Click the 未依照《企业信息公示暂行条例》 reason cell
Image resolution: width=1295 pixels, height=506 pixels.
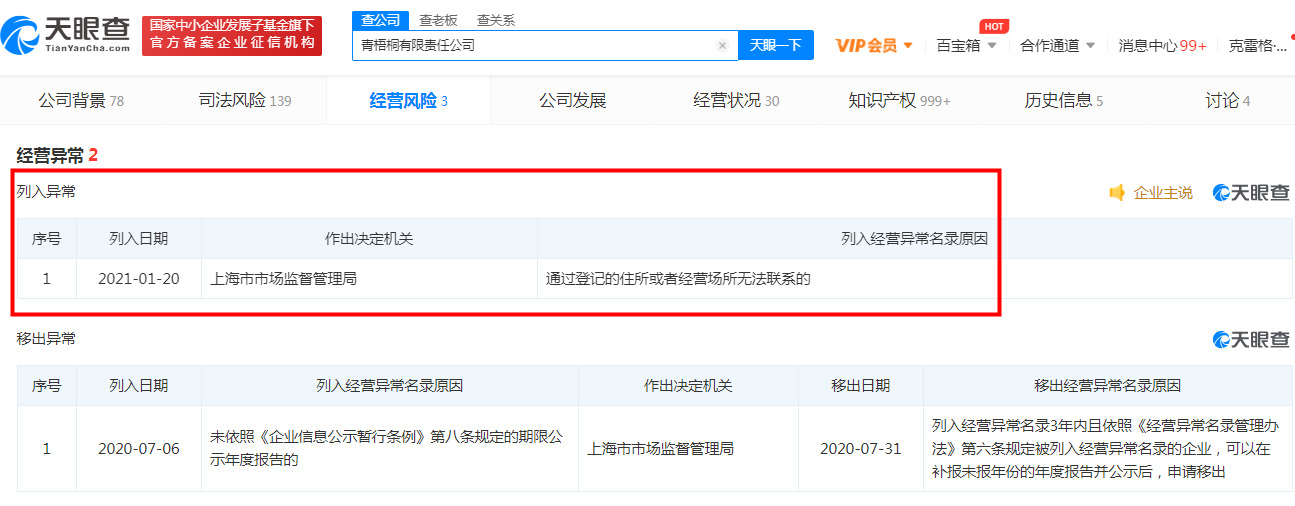[x=389, y=448]
